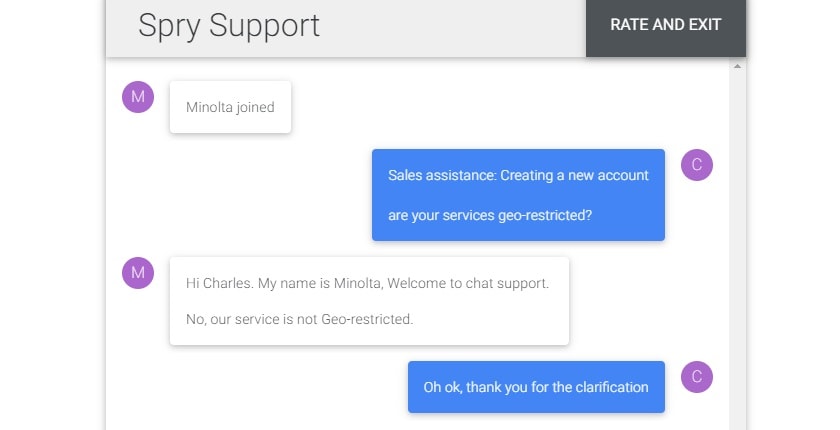Select the Hi Charles greeting line
This screenshot has height=430, width=840.
(x=368, y=283)
